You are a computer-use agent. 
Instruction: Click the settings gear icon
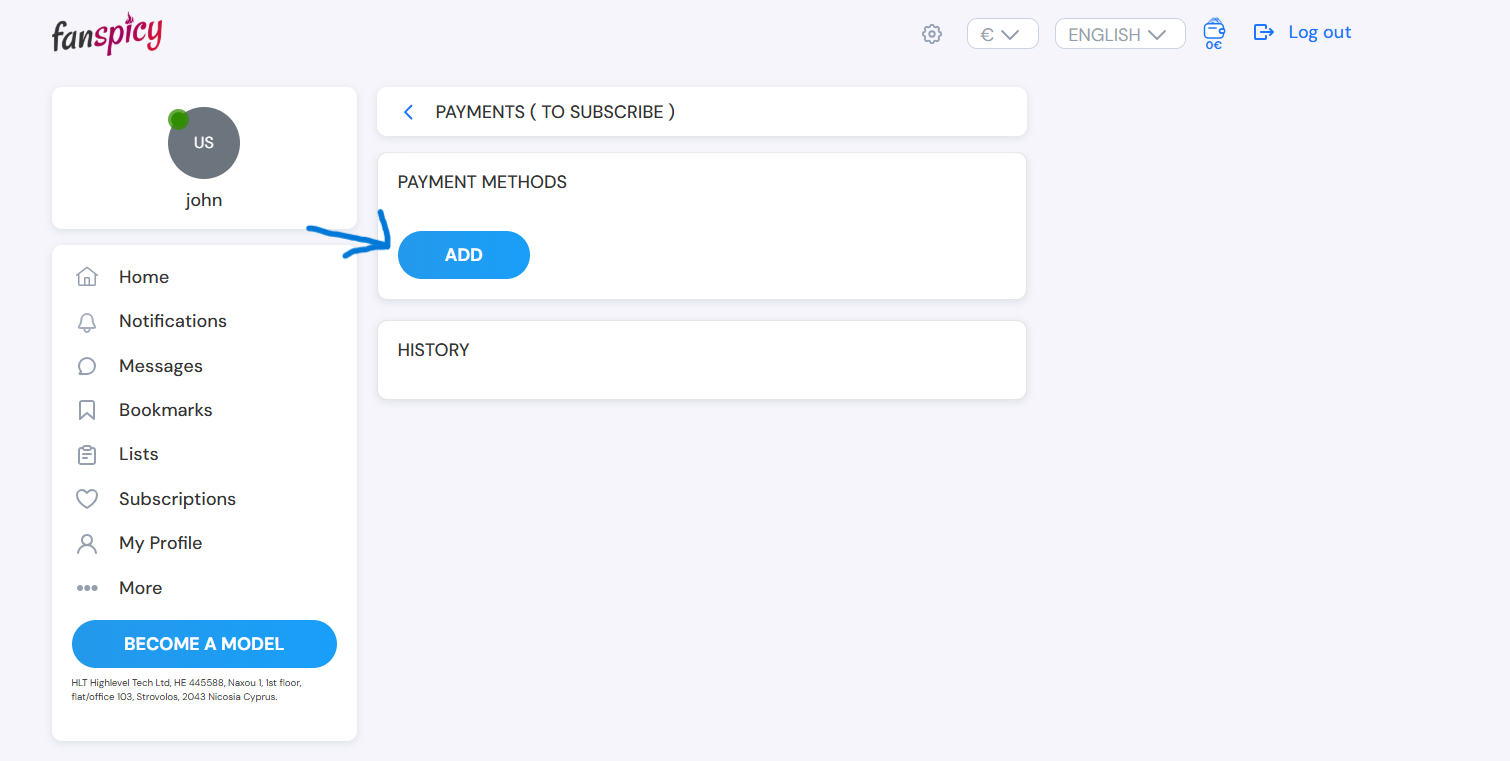(x=932, y=34)
